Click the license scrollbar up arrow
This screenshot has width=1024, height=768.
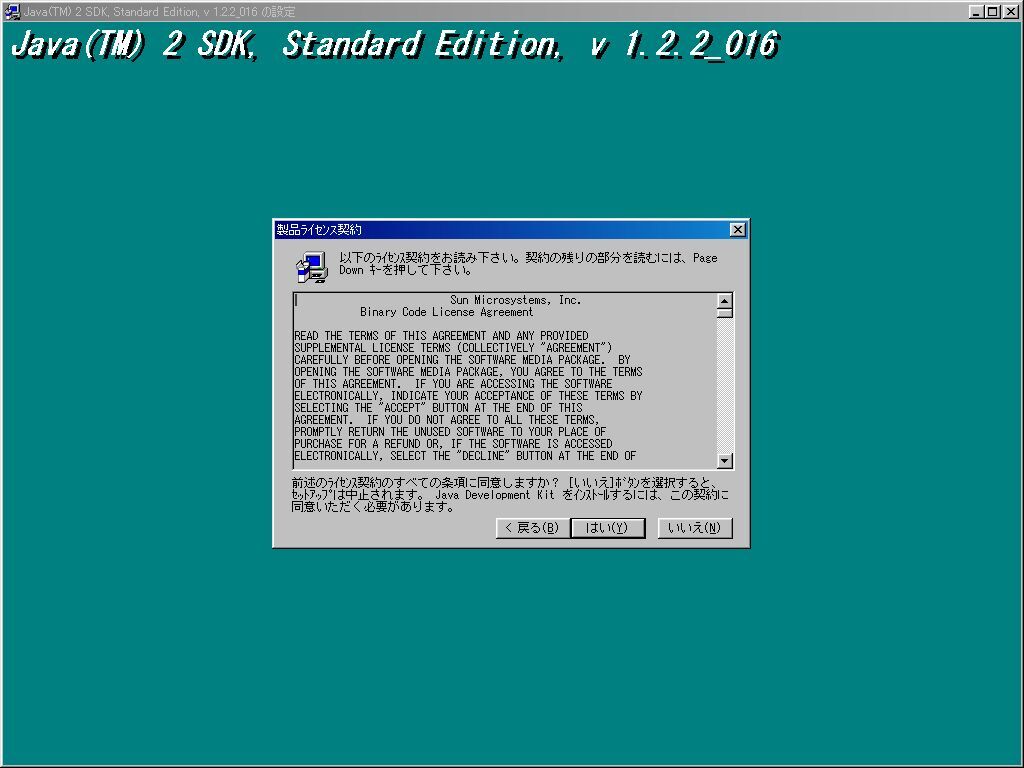tap(724, 300)
